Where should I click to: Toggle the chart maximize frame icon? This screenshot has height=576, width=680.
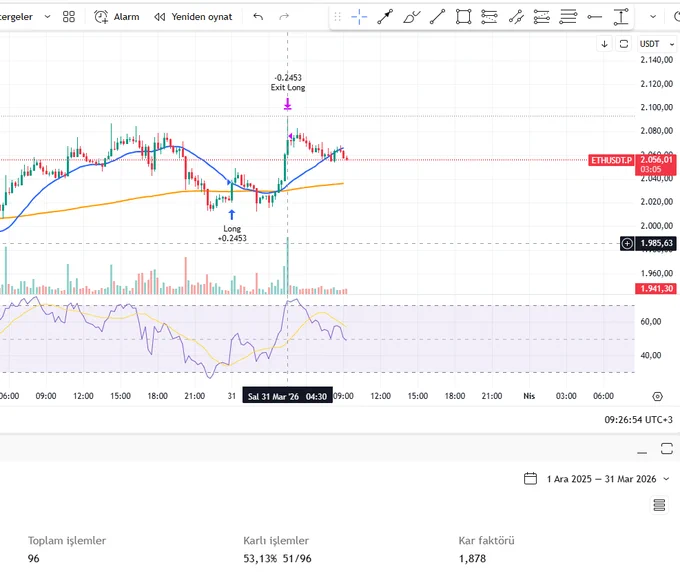[x=624, y=44]
